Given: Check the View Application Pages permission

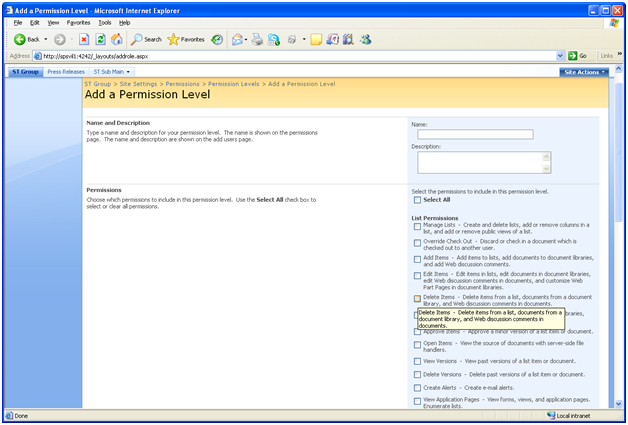Looking at the screenshot, I should (417, 401).
